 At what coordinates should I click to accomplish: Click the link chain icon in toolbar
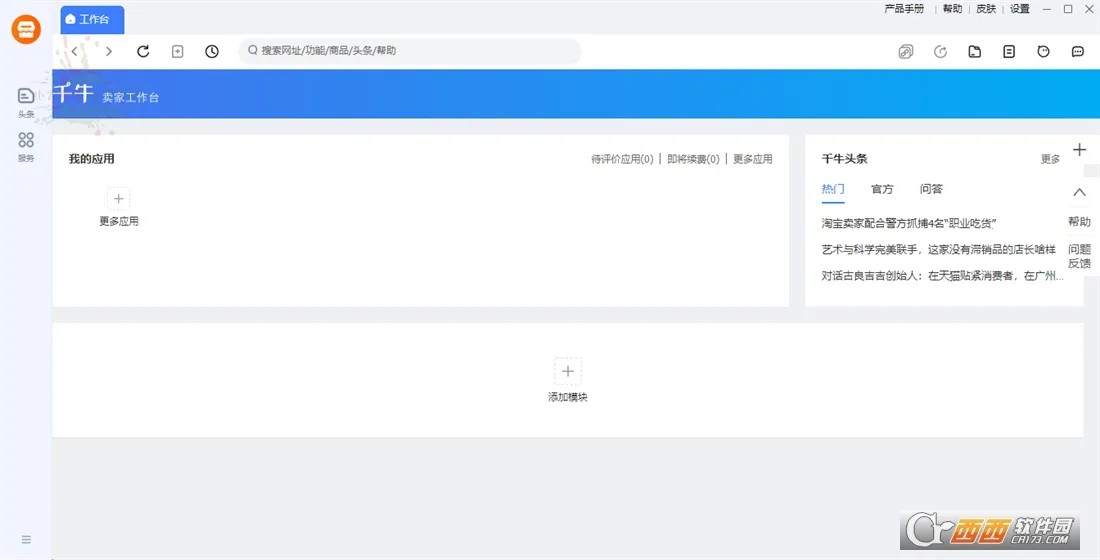[906, 51]
